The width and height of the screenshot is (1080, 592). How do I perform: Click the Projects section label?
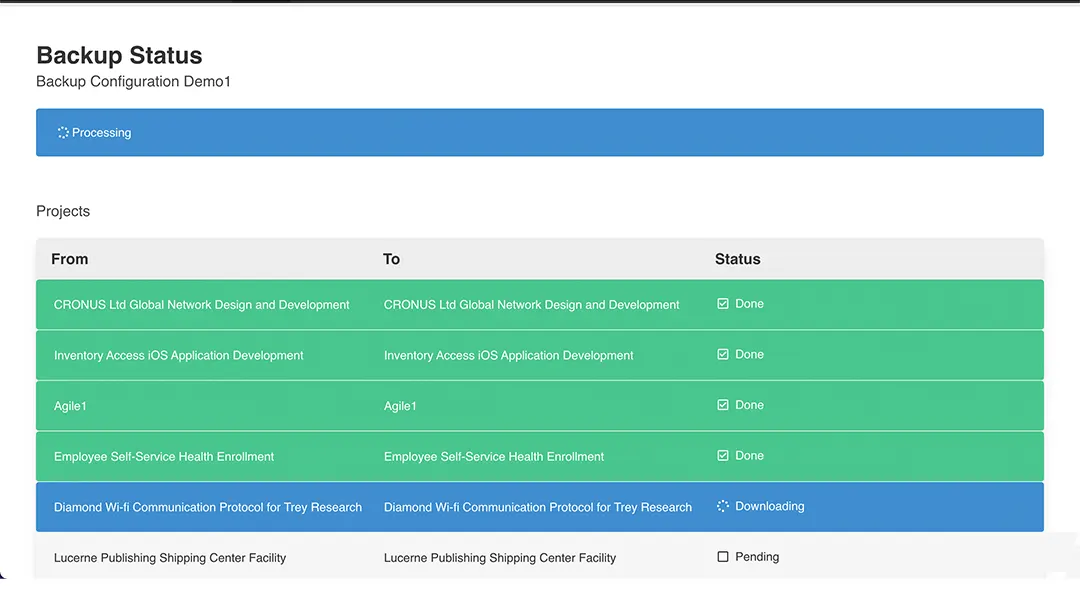click(x=62, y=211)
